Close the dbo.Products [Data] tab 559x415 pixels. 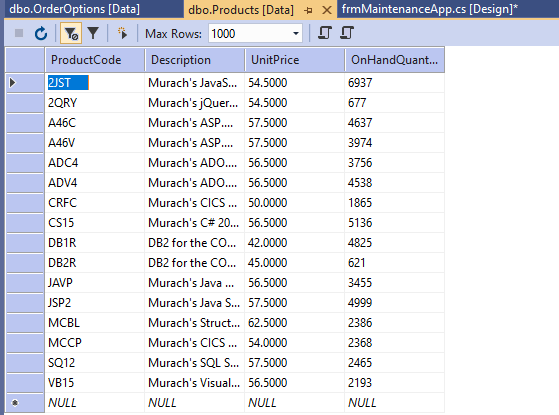(327, 10)
